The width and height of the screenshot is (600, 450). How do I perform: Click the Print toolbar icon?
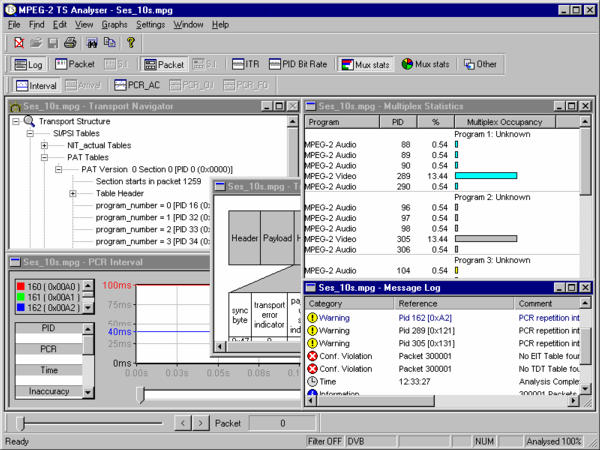pyautogui.click(x=70, y=43)
